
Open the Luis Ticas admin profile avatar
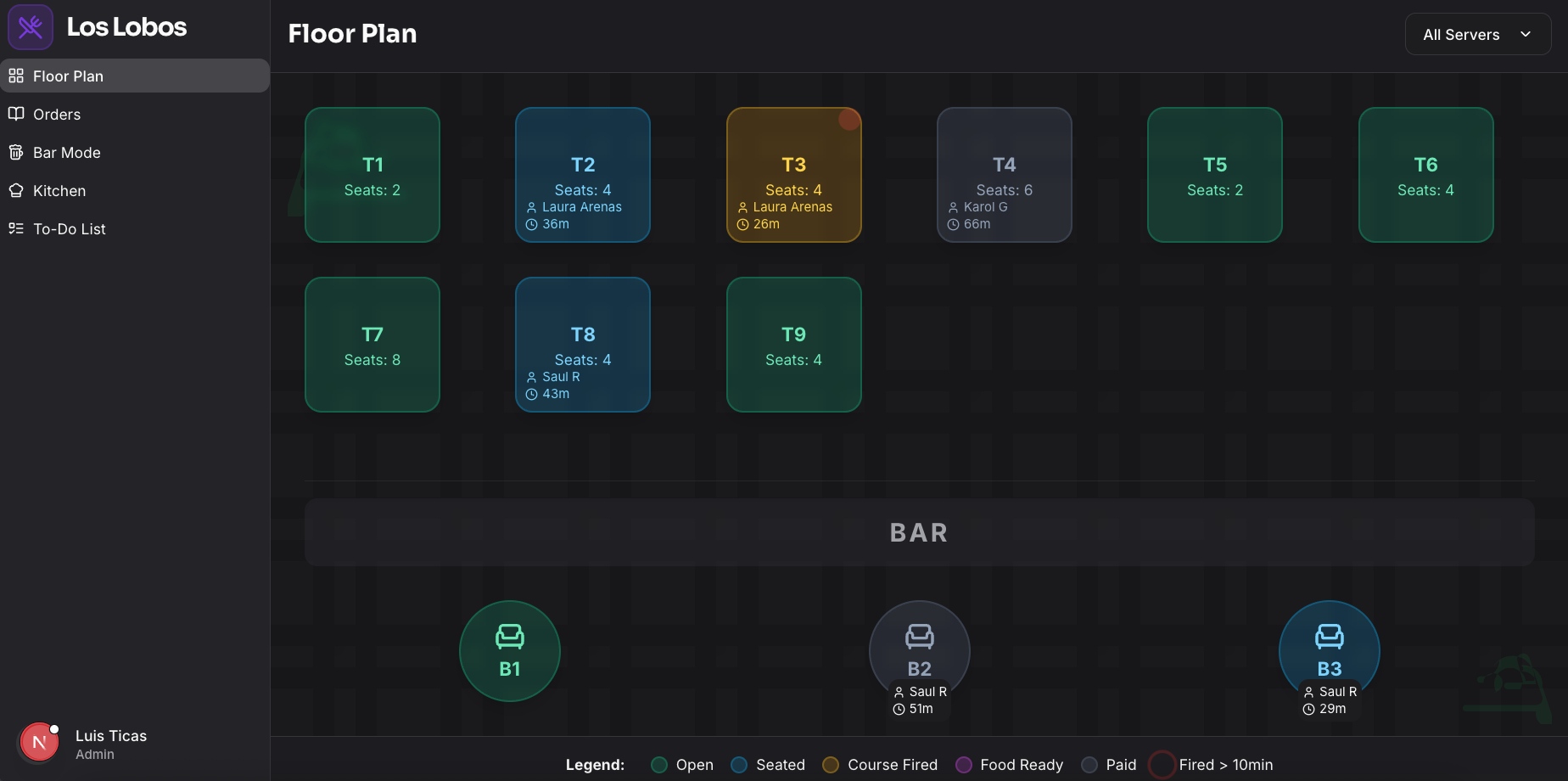coord(38,742)
